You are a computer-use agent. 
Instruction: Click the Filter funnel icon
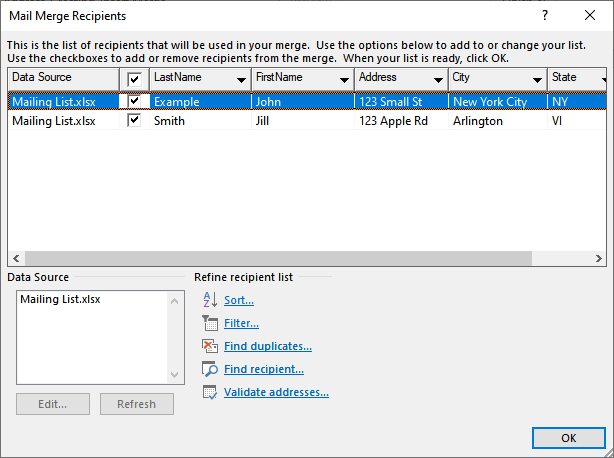[x=210, y=323]
